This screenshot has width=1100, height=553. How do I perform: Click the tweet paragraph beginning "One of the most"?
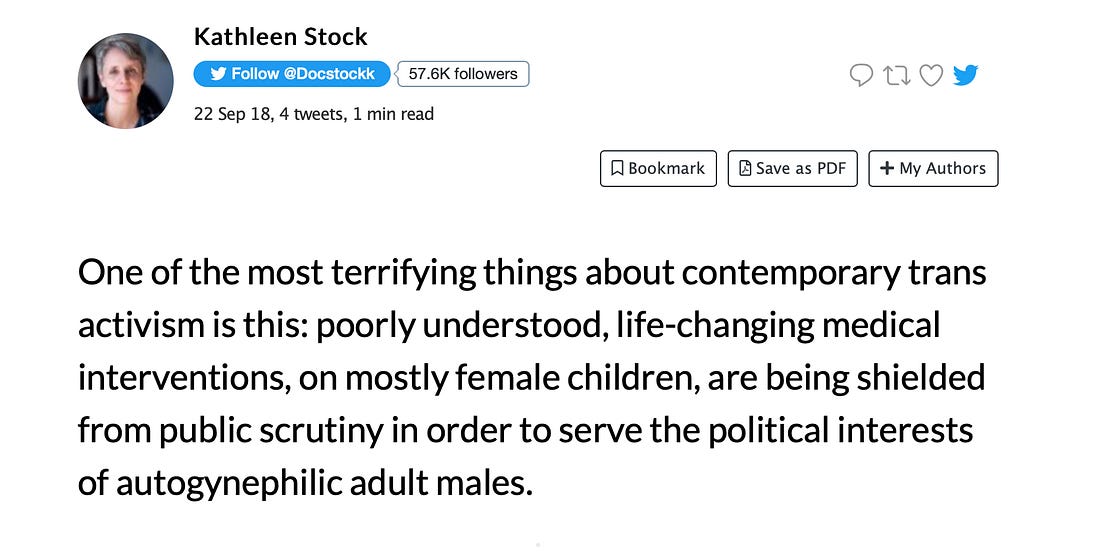pos(531,378)
